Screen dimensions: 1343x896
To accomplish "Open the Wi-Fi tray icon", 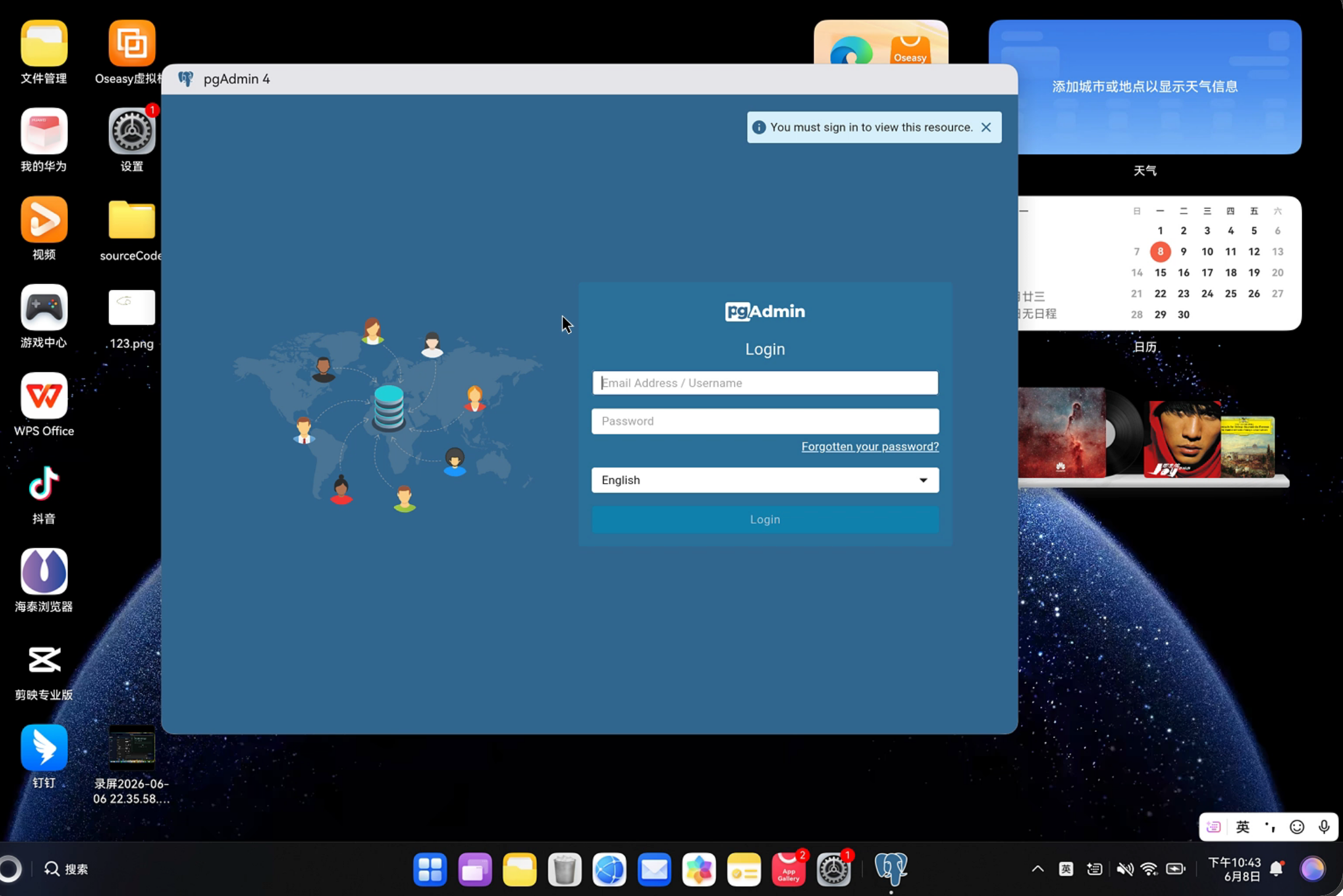I will [1149, 869].
